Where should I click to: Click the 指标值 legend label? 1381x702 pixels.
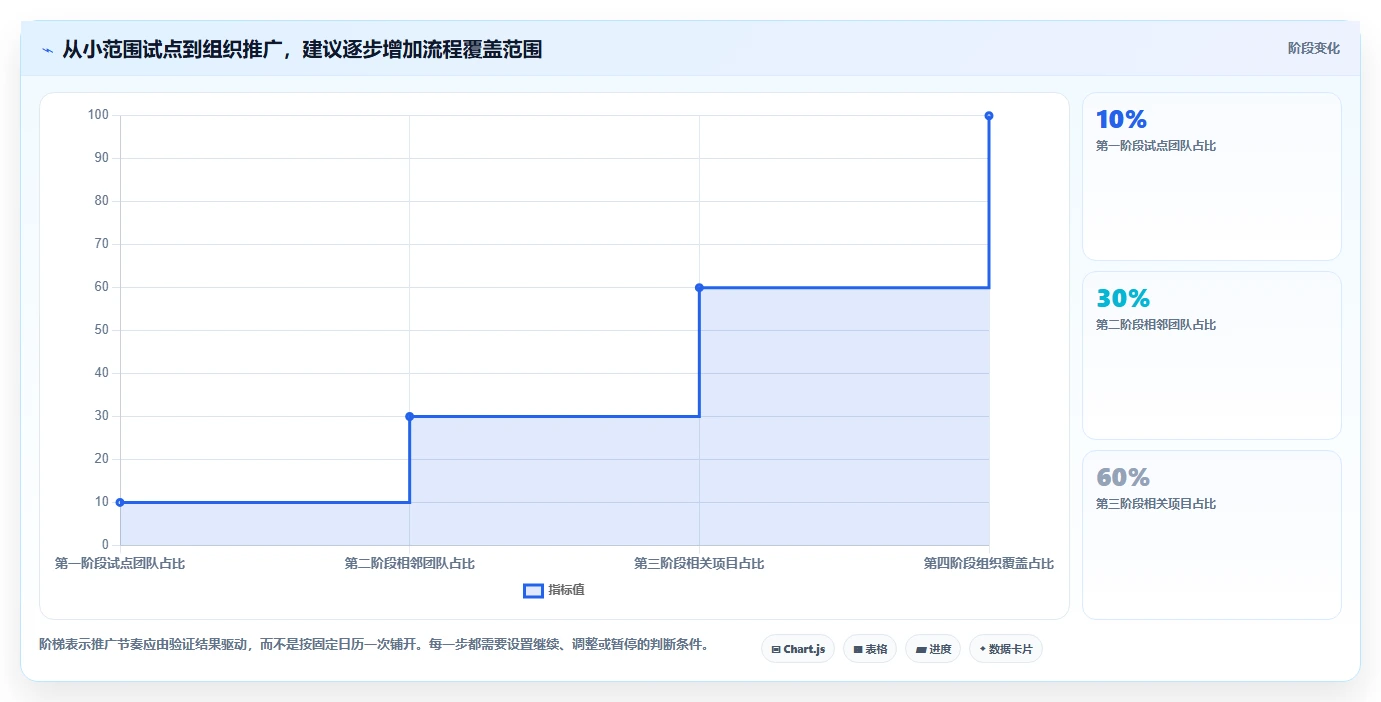coord(566,590)
